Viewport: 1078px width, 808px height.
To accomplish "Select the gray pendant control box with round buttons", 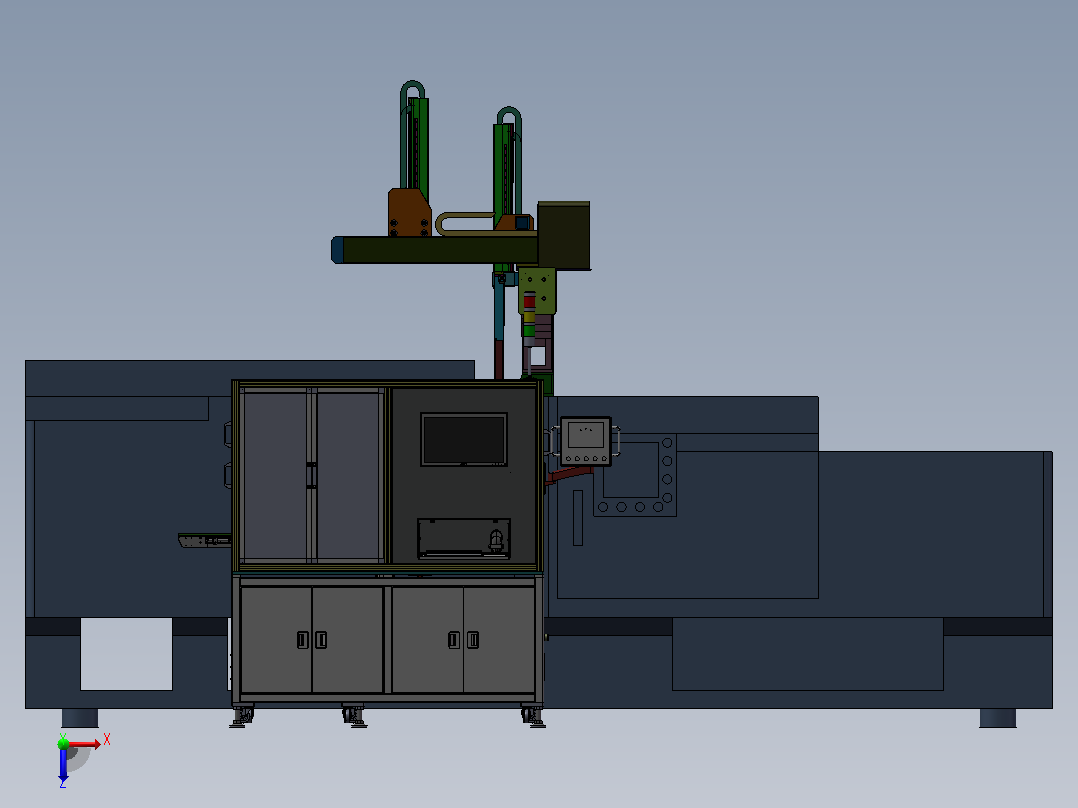I will pyautogui.click(x=586, y=441).
